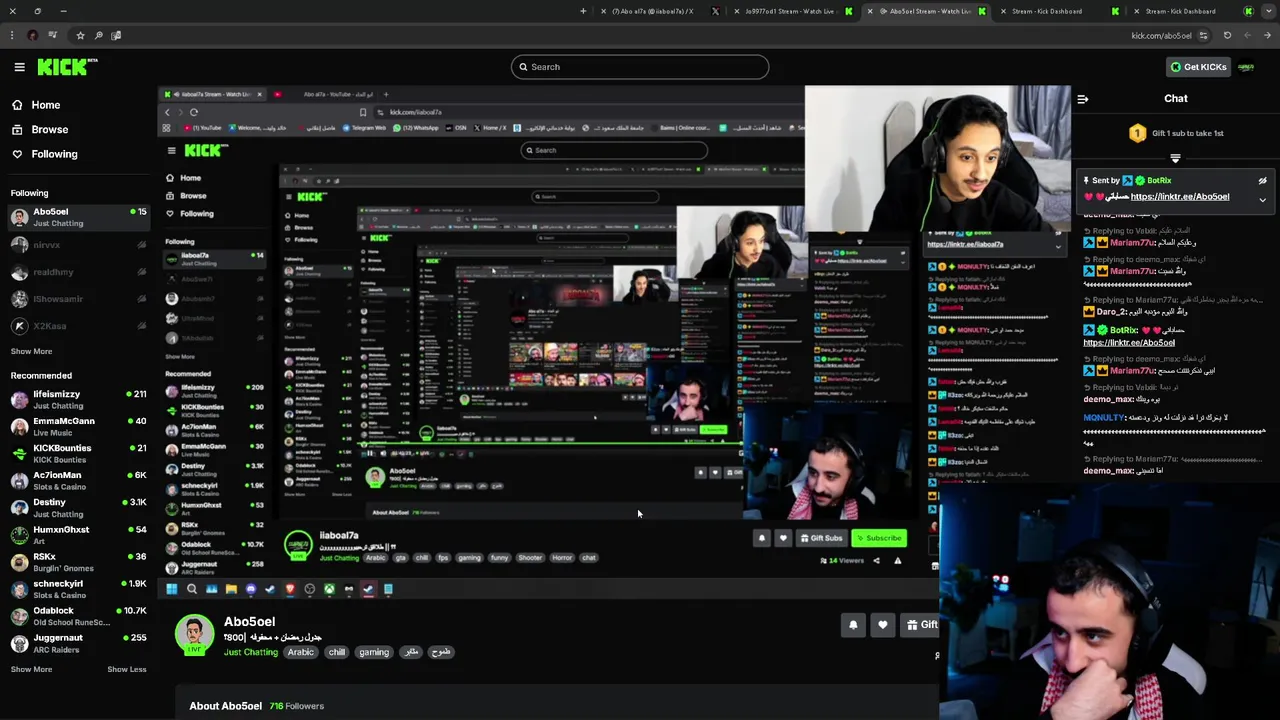Click Daro_2 username in chat
Screen dimensions: 1280x720
(1112, 312)
